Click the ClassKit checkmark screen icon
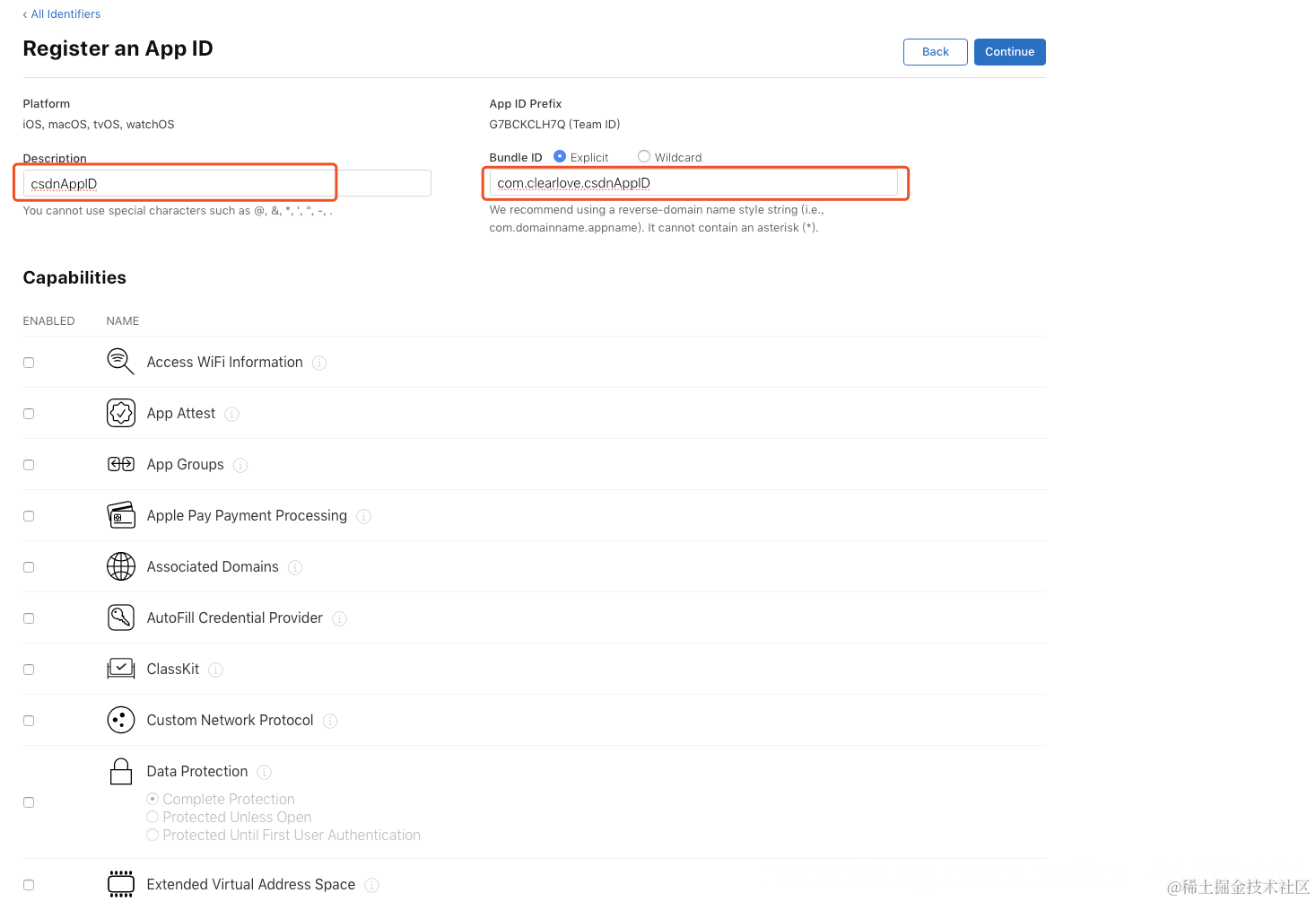 tap(120, 669)
